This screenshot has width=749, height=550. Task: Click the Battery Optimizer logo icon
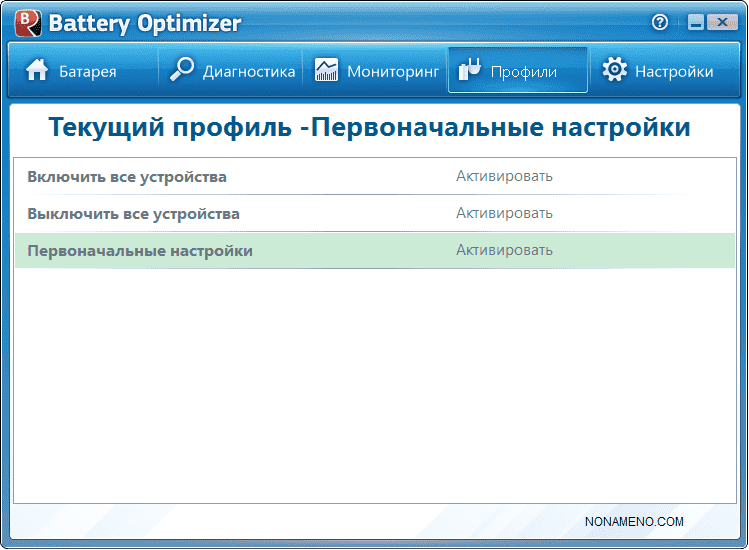click(26, 22)
